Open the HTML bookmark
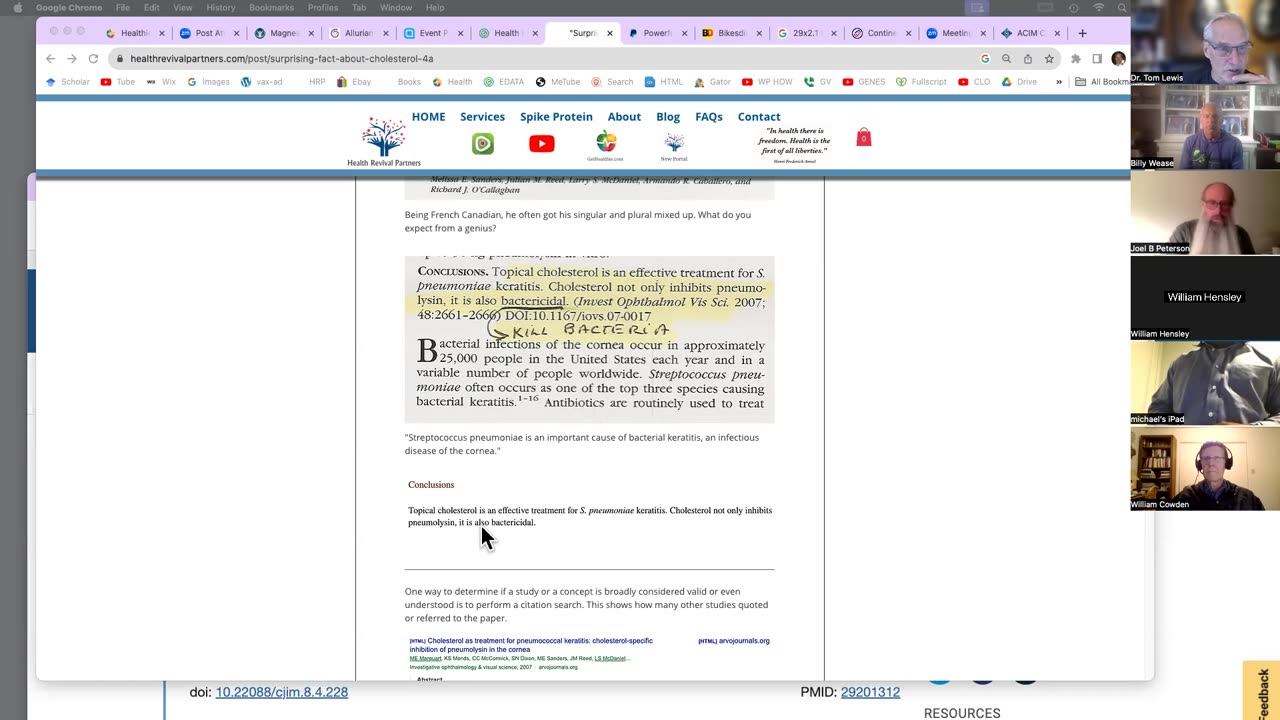The height and width of the screenshot is (720, 1280). [664, 82]
